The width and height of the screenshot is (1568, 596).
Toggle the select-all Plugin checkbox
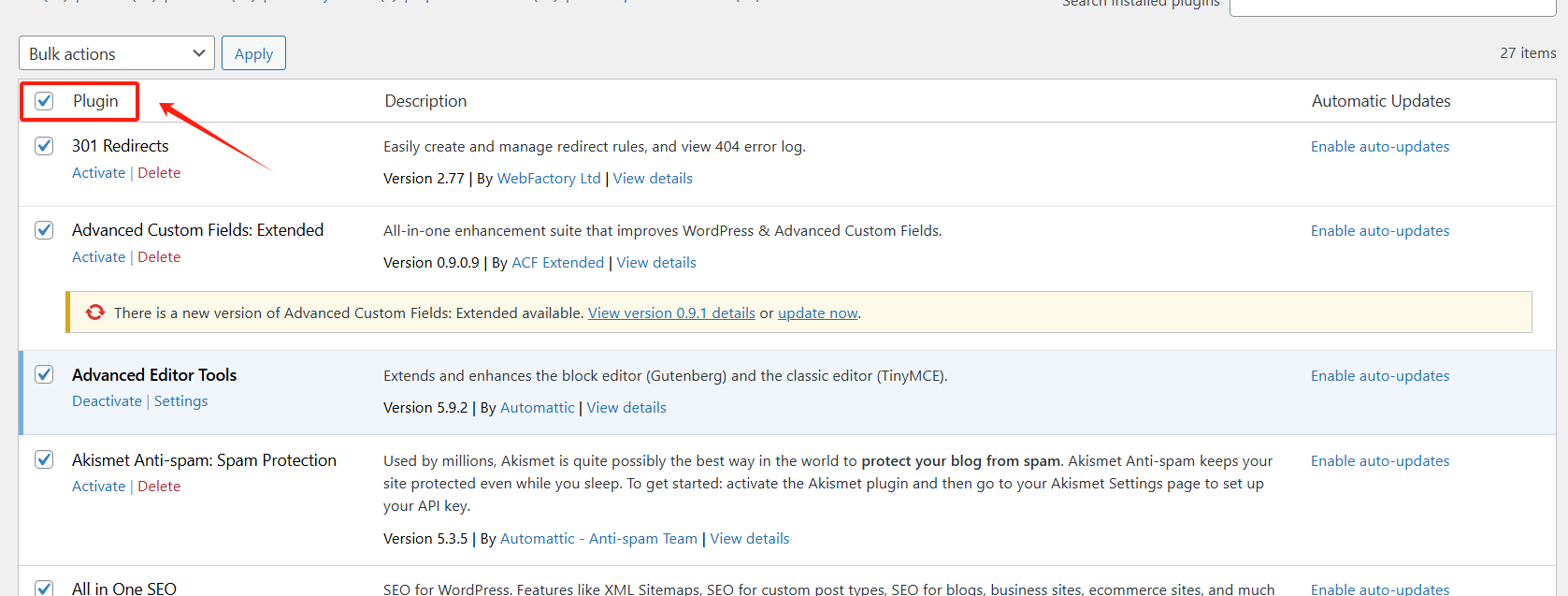(x=44, y=101)
